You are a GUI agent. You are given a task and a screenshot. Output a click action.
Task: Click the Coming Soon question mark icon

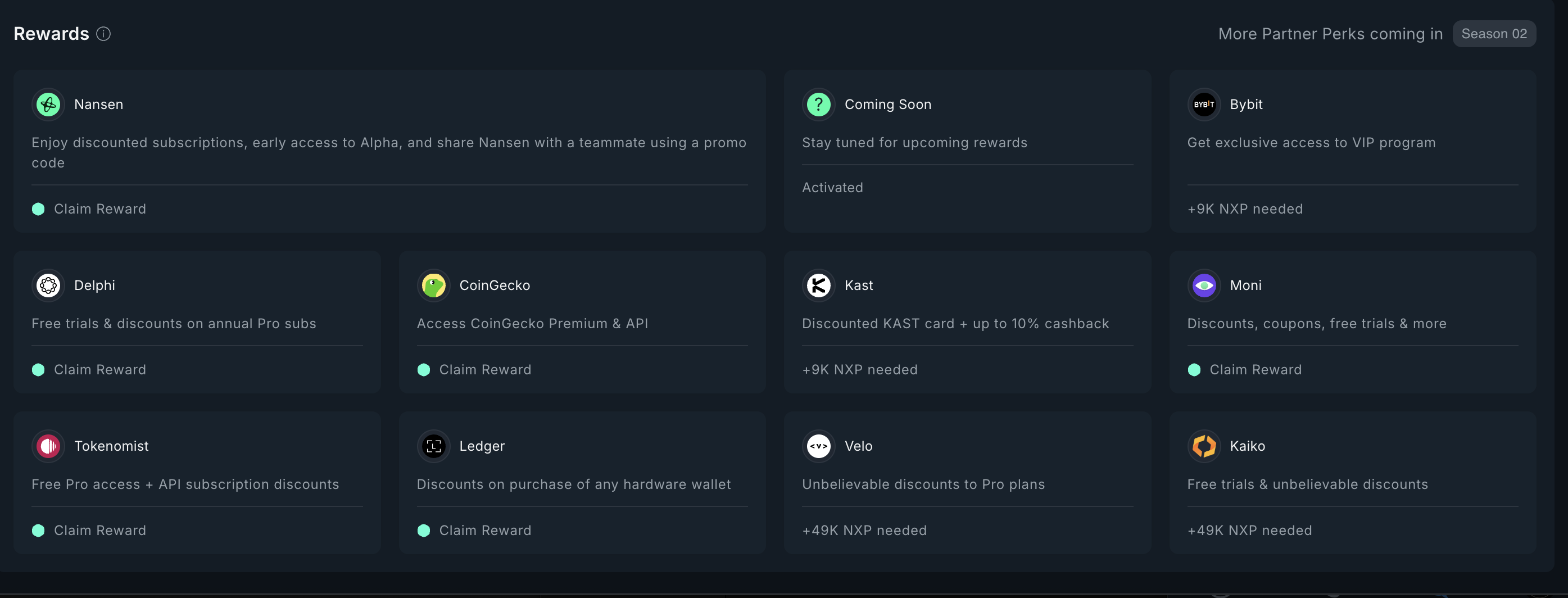click(818, 105)
